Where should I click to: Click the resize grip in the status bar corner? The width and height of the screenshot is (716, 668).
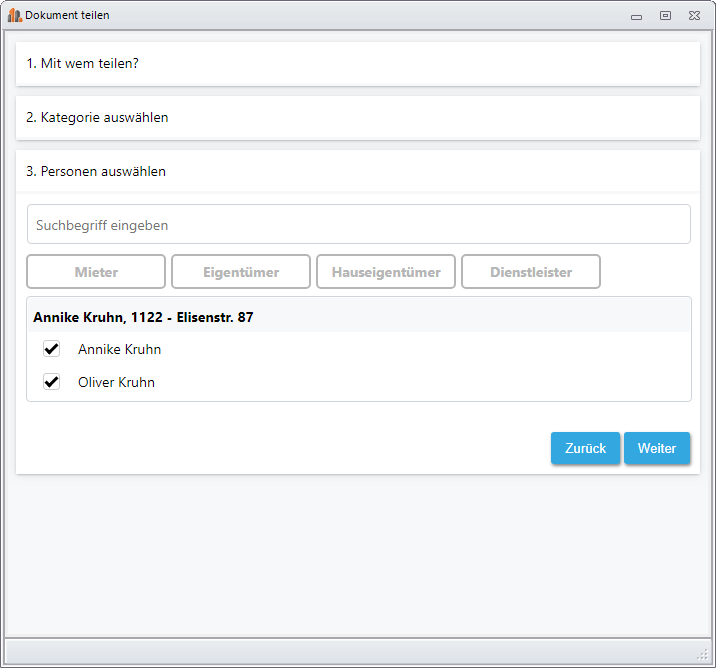pos(702,655)
